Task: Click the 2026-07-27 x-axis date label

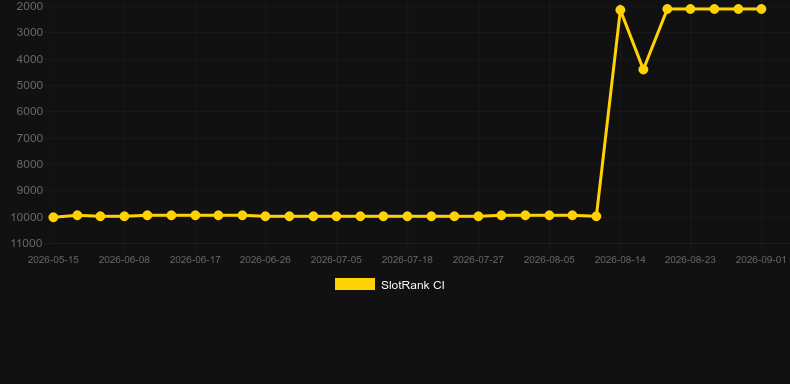Action: (478, 260)
